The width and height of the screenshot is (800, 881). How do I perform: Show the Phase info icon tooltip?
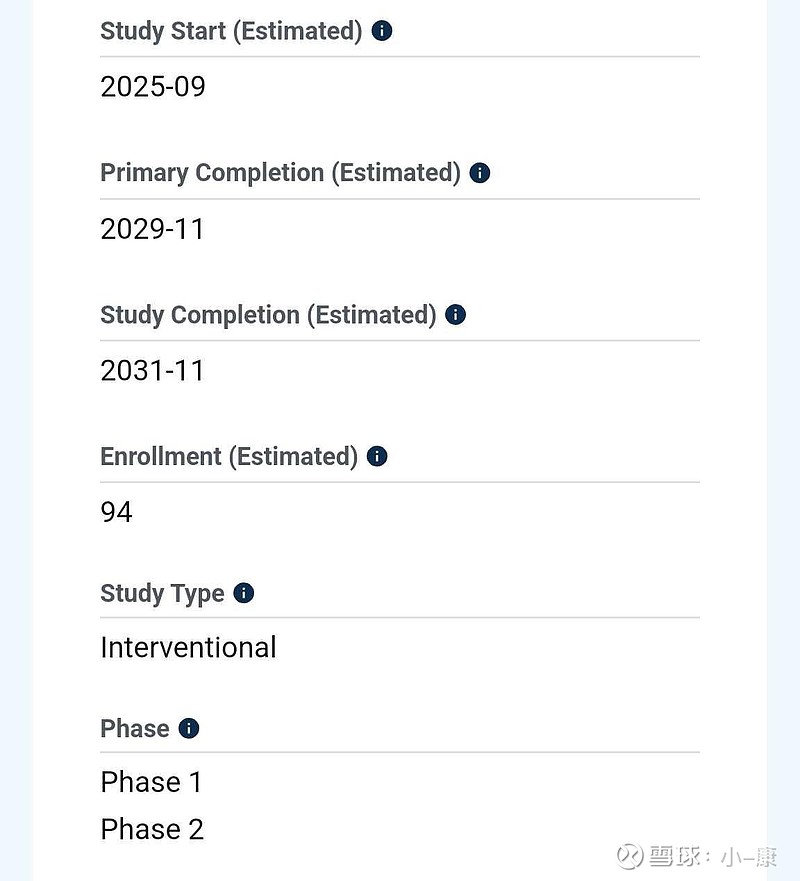(x=189, y=728)
